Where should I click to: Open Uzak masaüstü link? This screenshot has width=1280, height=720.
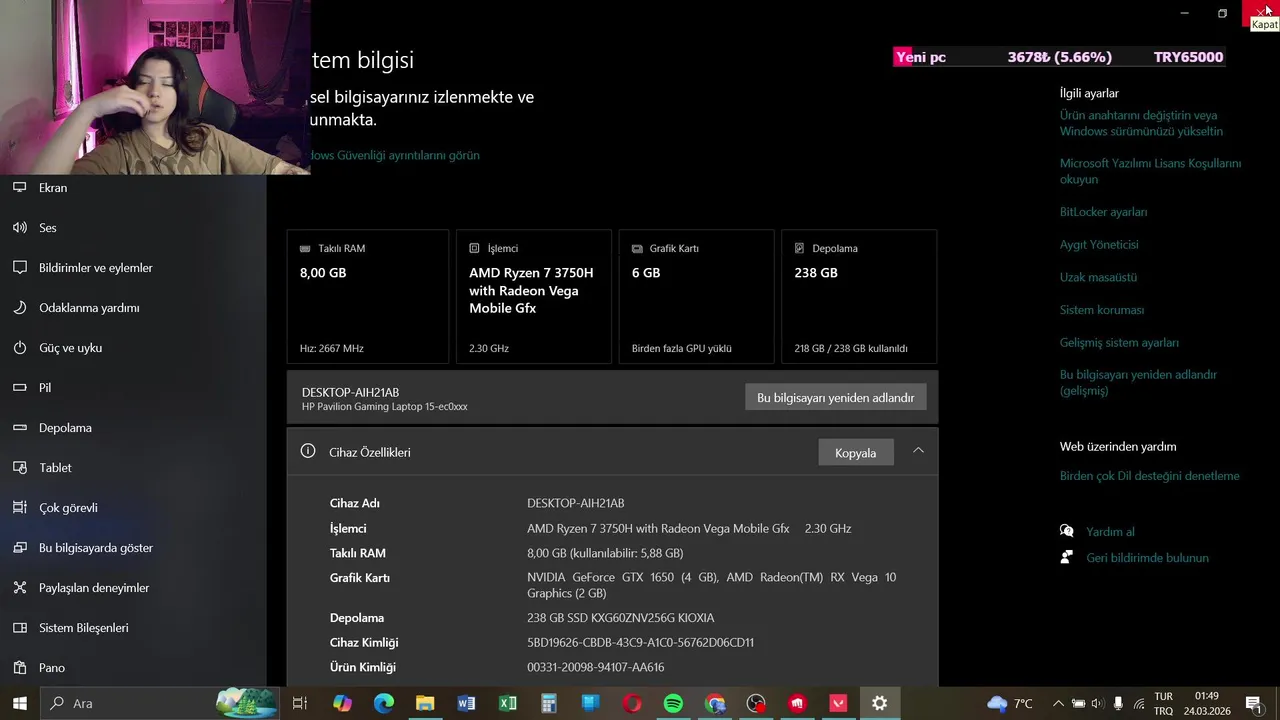click(1098, 277)
